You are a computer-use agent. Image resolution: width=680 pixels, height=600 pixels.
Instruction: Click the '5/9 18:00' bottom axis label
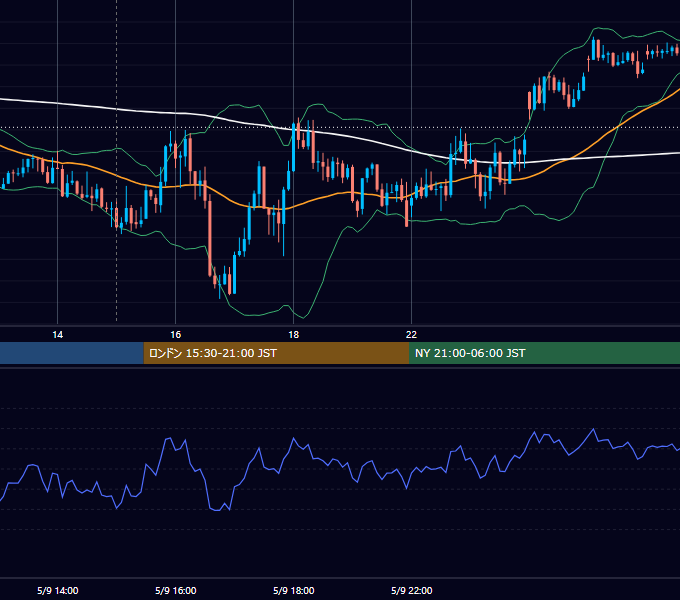pyautogui.click(x=294, y=590)
